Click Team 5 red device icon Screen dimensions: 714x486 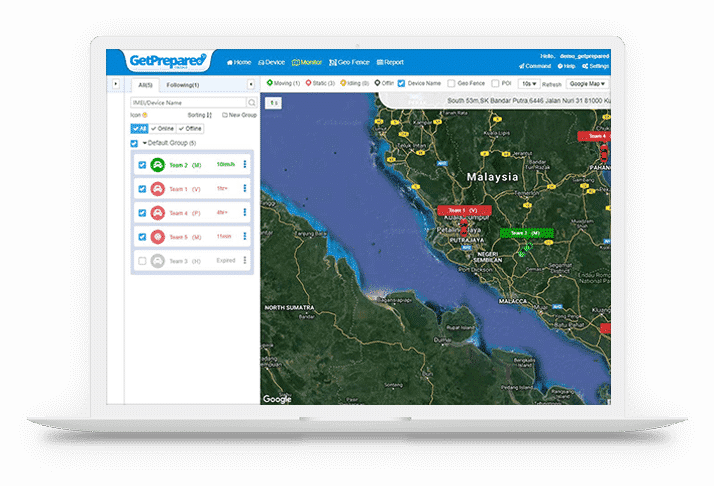point(158,237)
